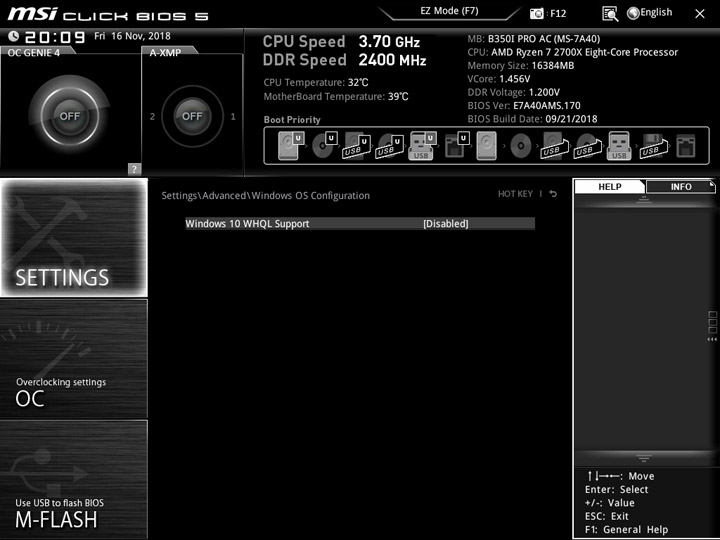Select the UEFI USB key boot icon

click(422, 146)
